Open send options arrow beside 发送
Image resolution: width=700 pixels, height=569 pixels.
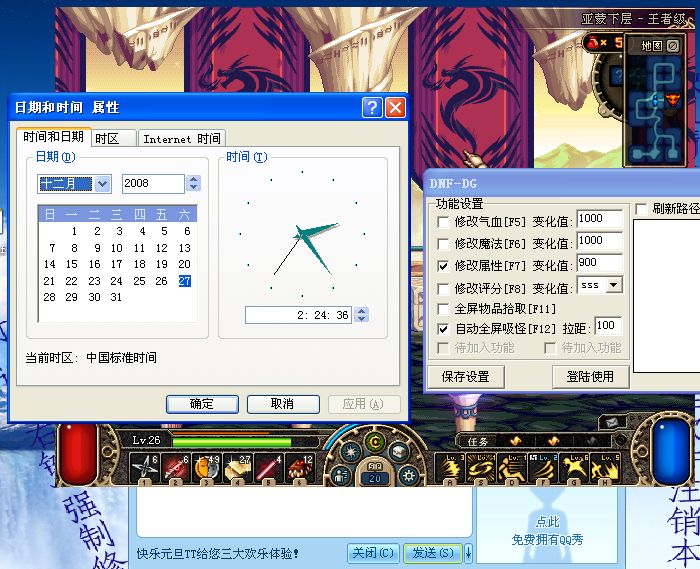click(x=468, y=553)
